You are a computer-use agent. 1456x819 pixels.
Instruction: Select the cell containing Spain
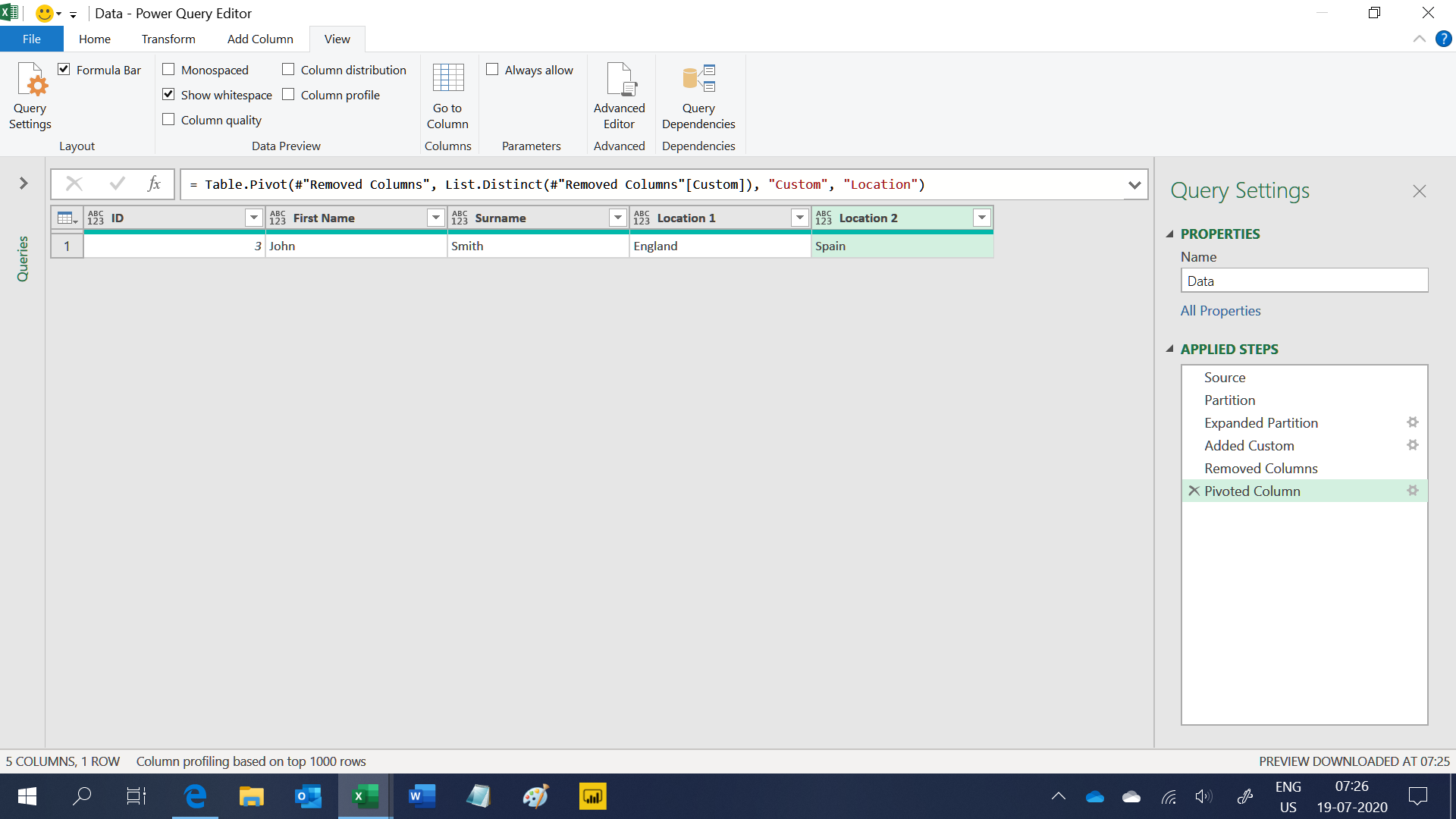point(902,246)
